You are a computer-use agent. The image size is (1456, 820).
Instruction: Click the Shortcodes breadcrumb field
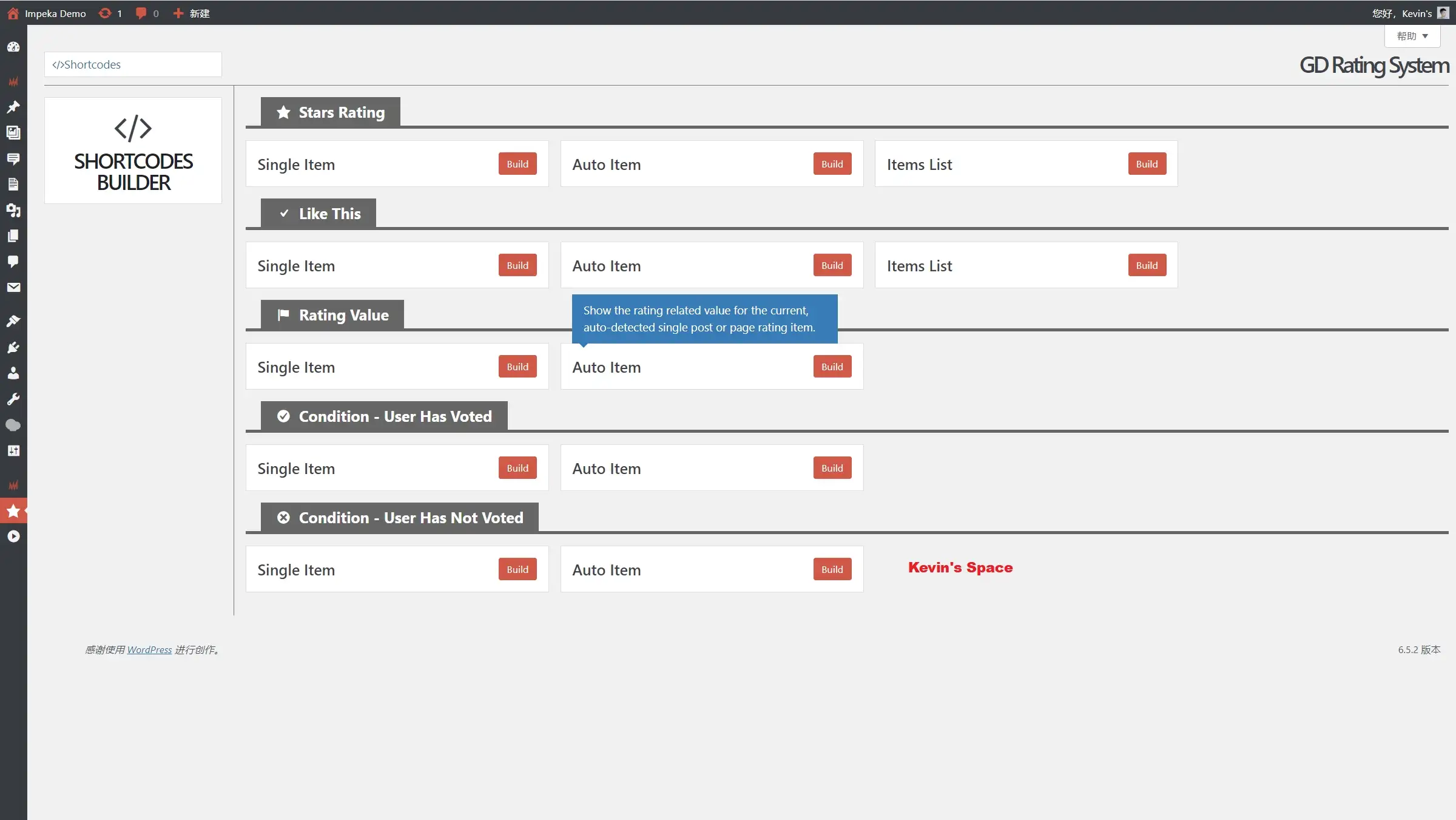(x=133, y=64)
